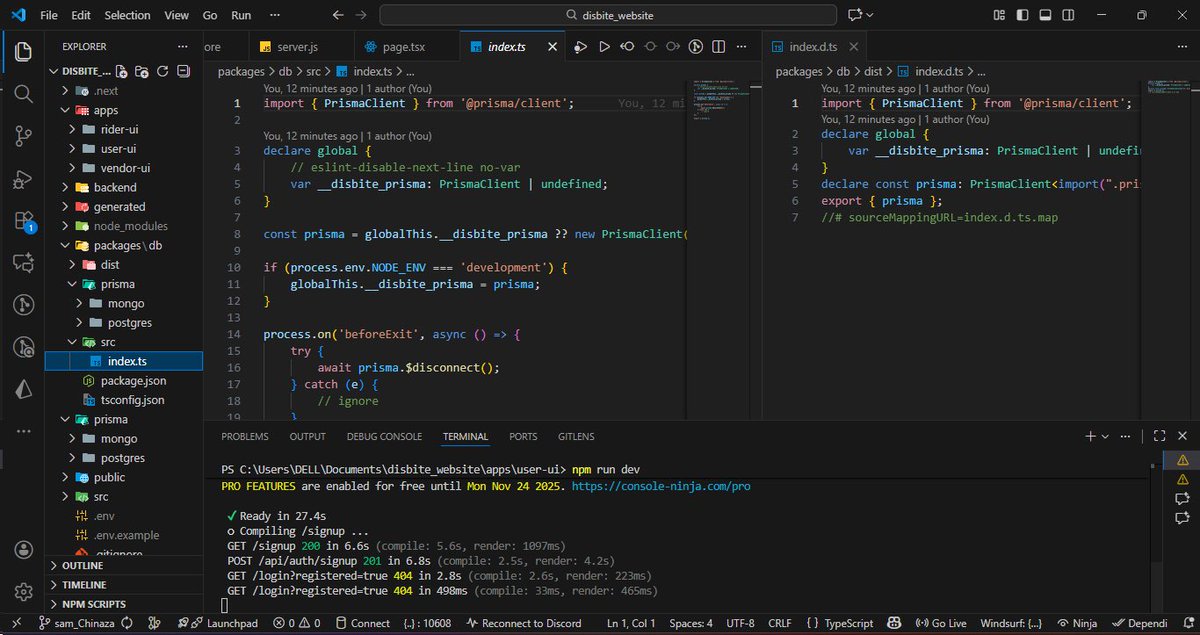Click Reconnect to Discord in status bar
This screenshot has height=635, width=1200.
(524, 623)
